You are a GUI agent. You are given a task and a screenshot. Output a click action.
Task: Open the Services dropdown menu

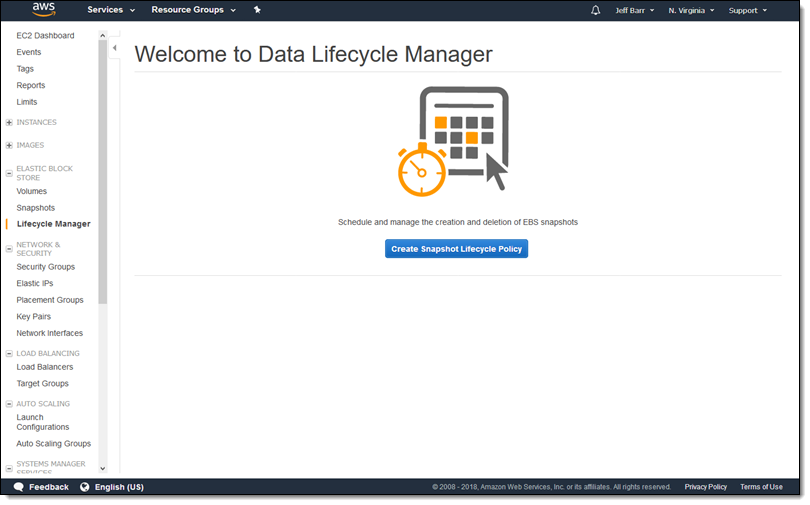coord(110,10)
